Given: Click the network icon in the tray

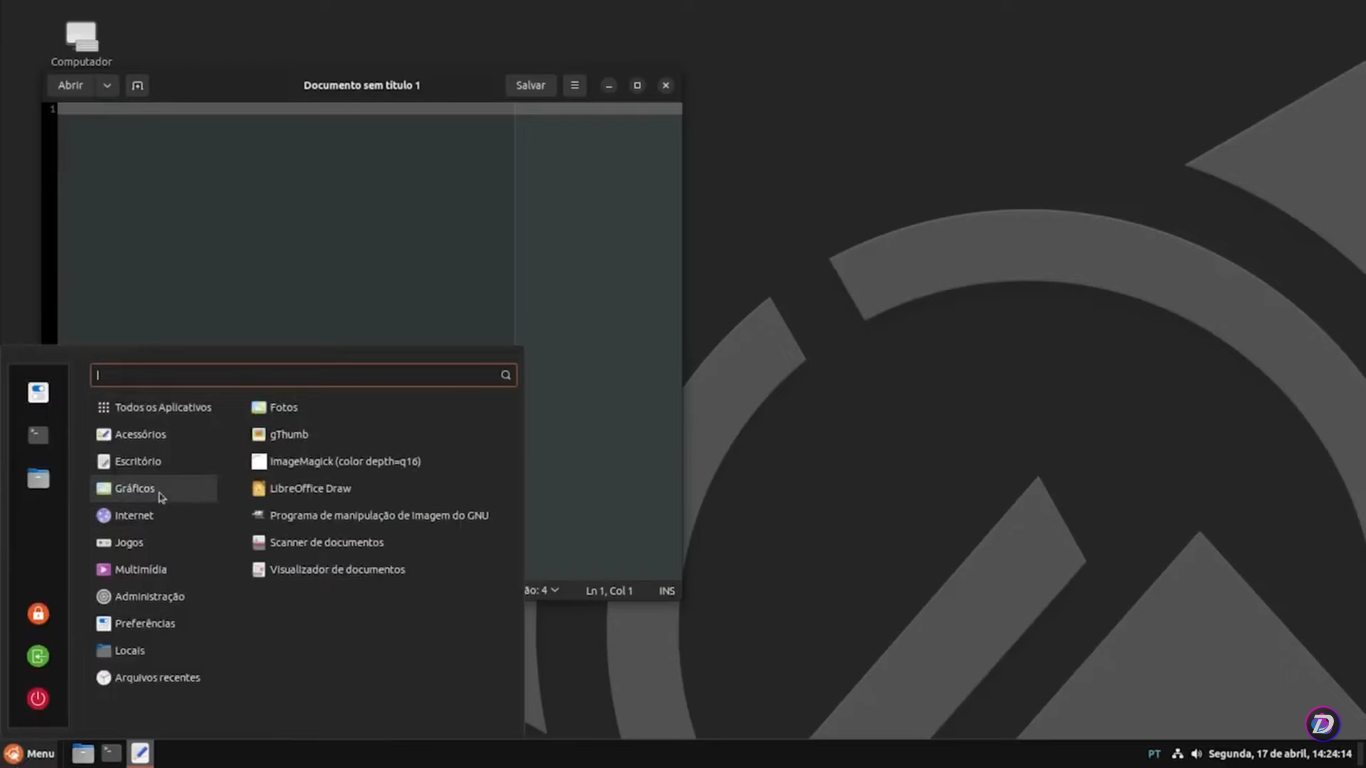Looking at the screenshot, I should coord(1176,753).
